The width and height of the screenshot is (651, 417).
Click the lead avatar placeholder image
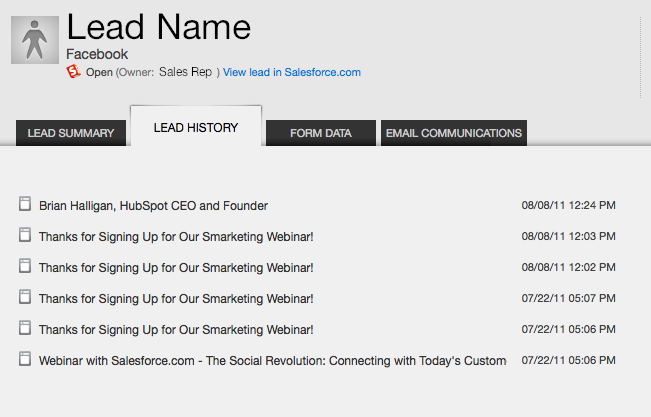pyautogui.click(x=35, y=40)
